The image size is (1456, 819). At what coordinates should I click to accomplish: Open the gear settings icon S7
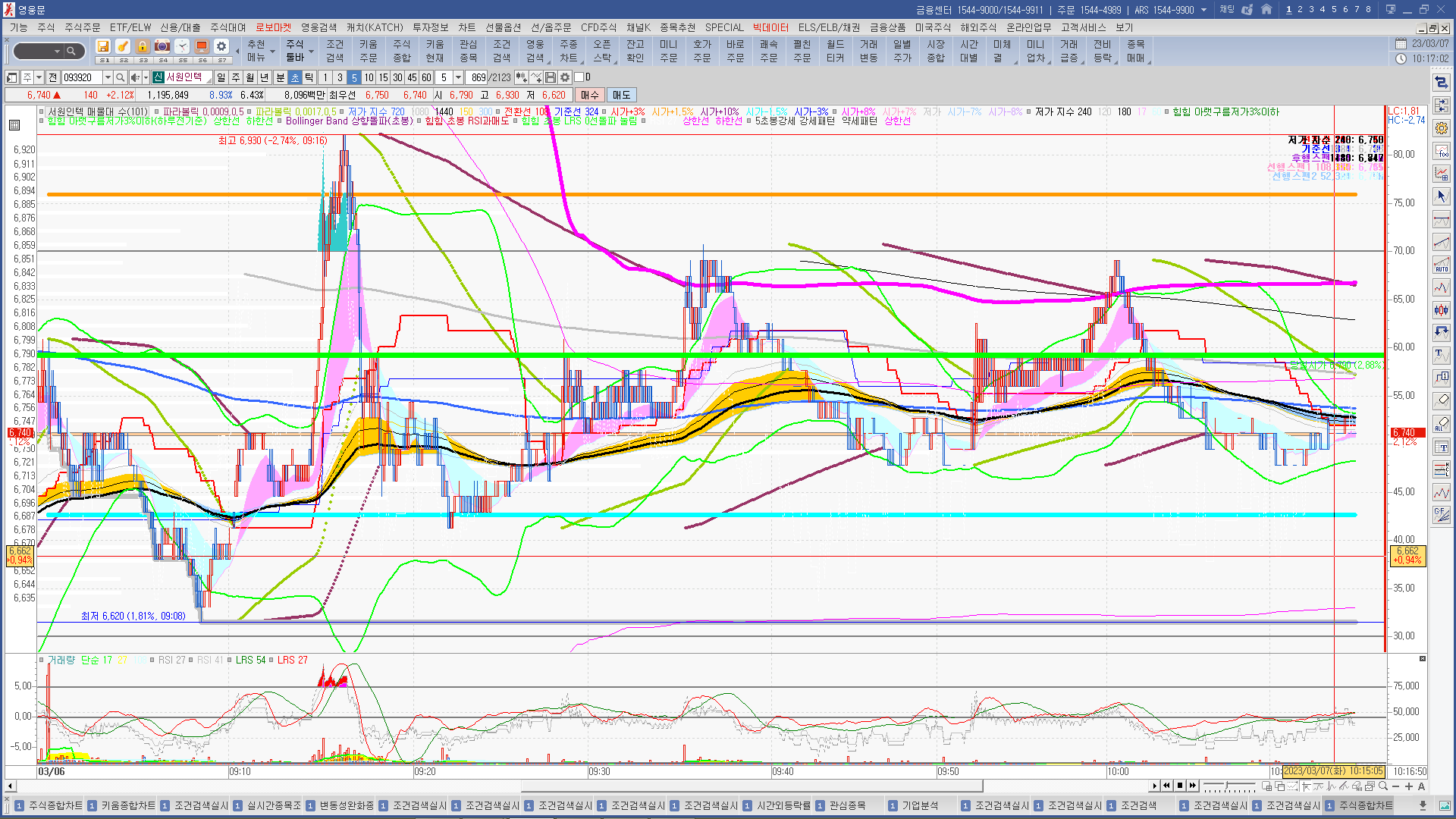[221, 47]
